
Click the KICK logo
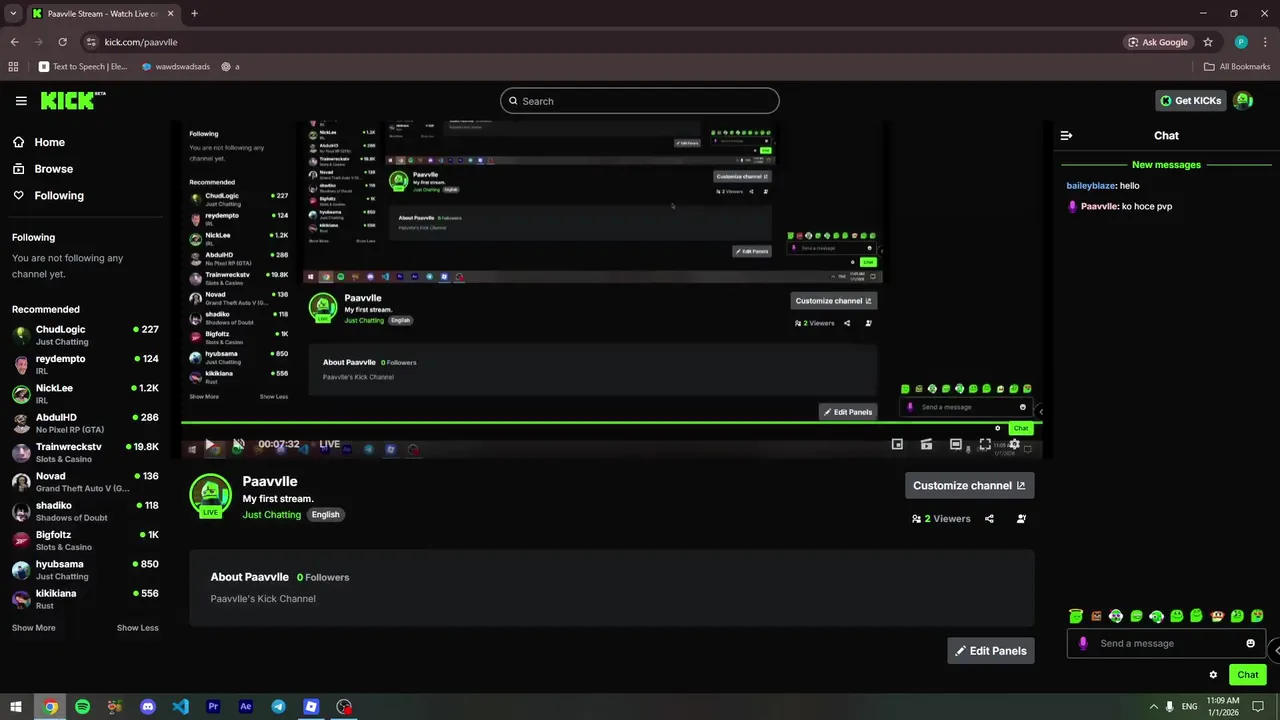click(72, 100)
